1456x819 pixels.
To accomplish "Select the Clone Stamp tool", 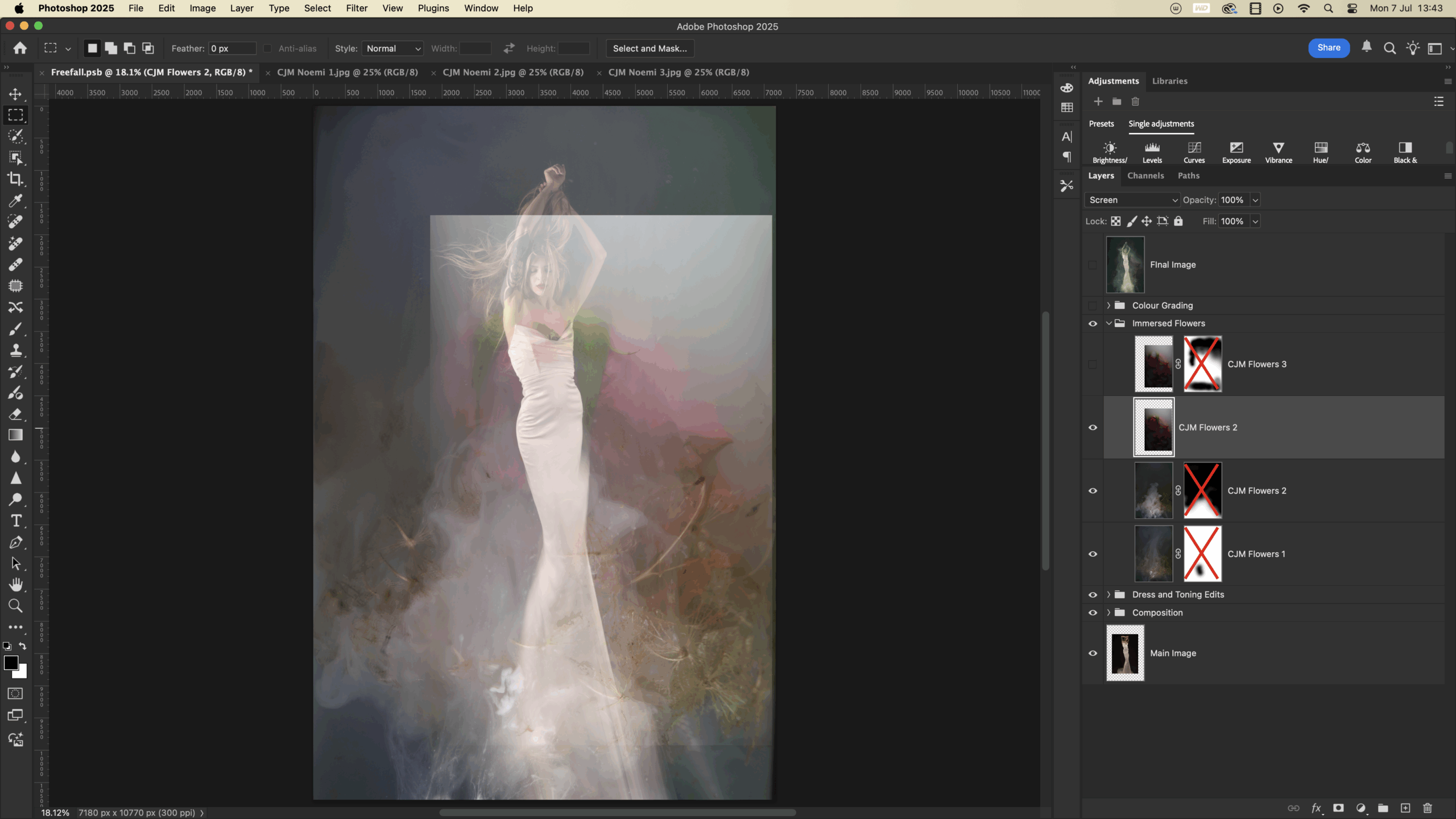I will point(15,350).
